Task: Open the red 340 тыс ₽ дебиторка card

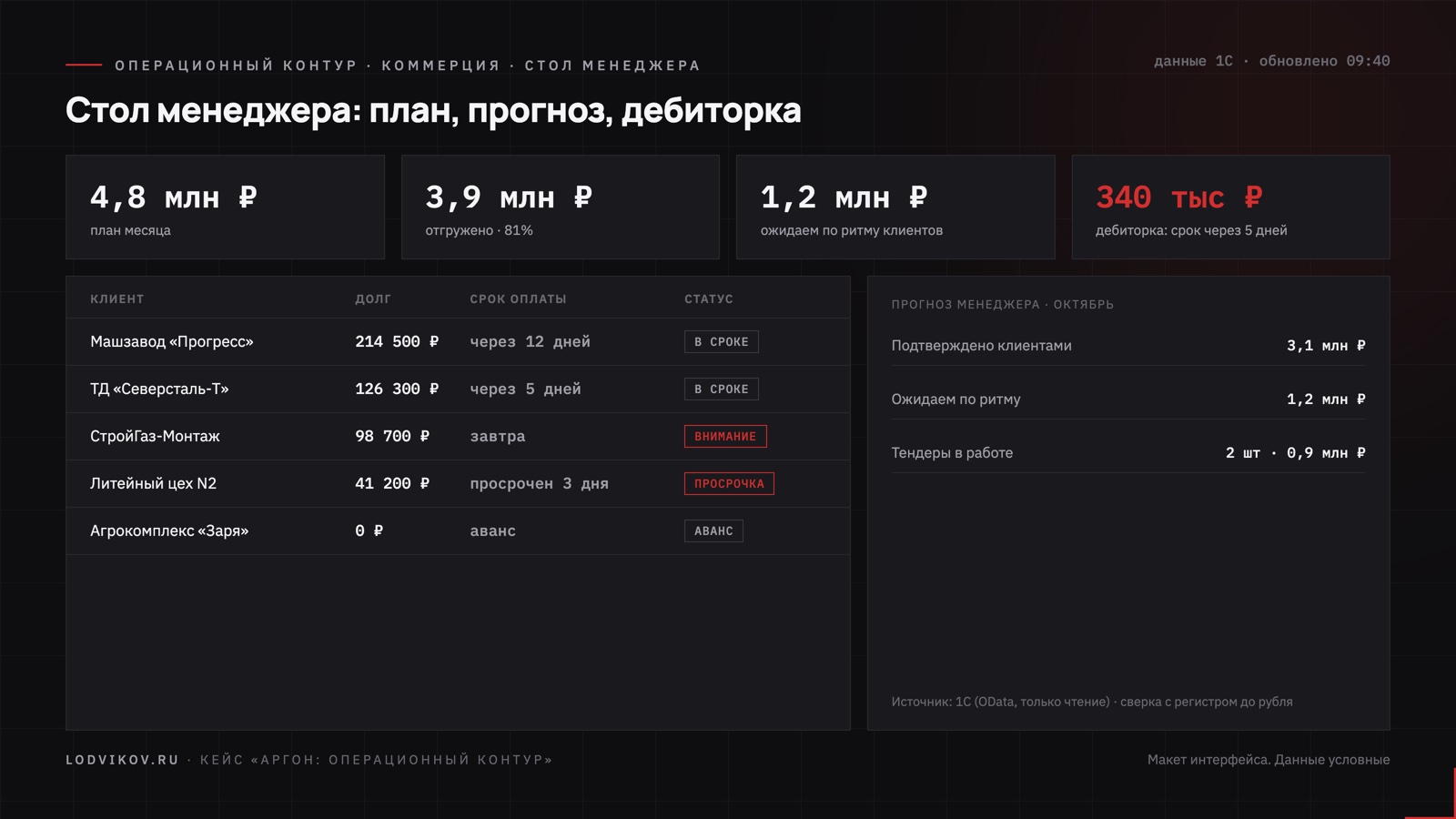Action: [1230, 207]
